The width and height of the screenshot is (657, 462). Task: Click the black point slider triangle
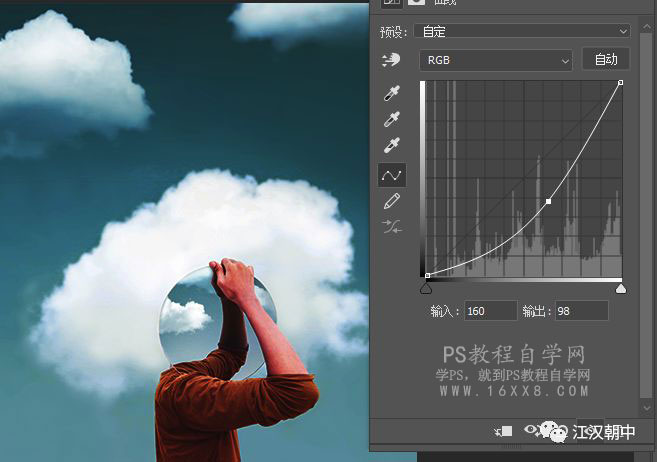[x=426, y=289]
